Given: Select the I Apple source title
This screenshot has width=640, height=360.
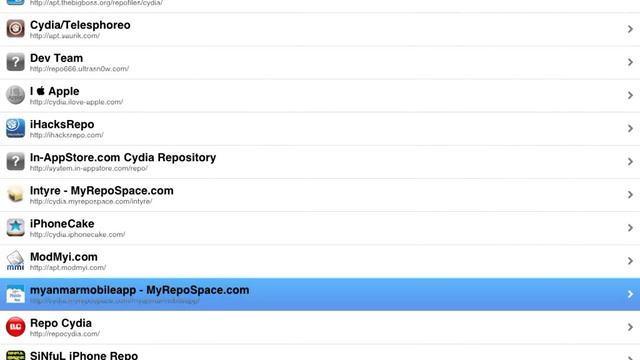Looking at the screenshot, I should 55,91.
